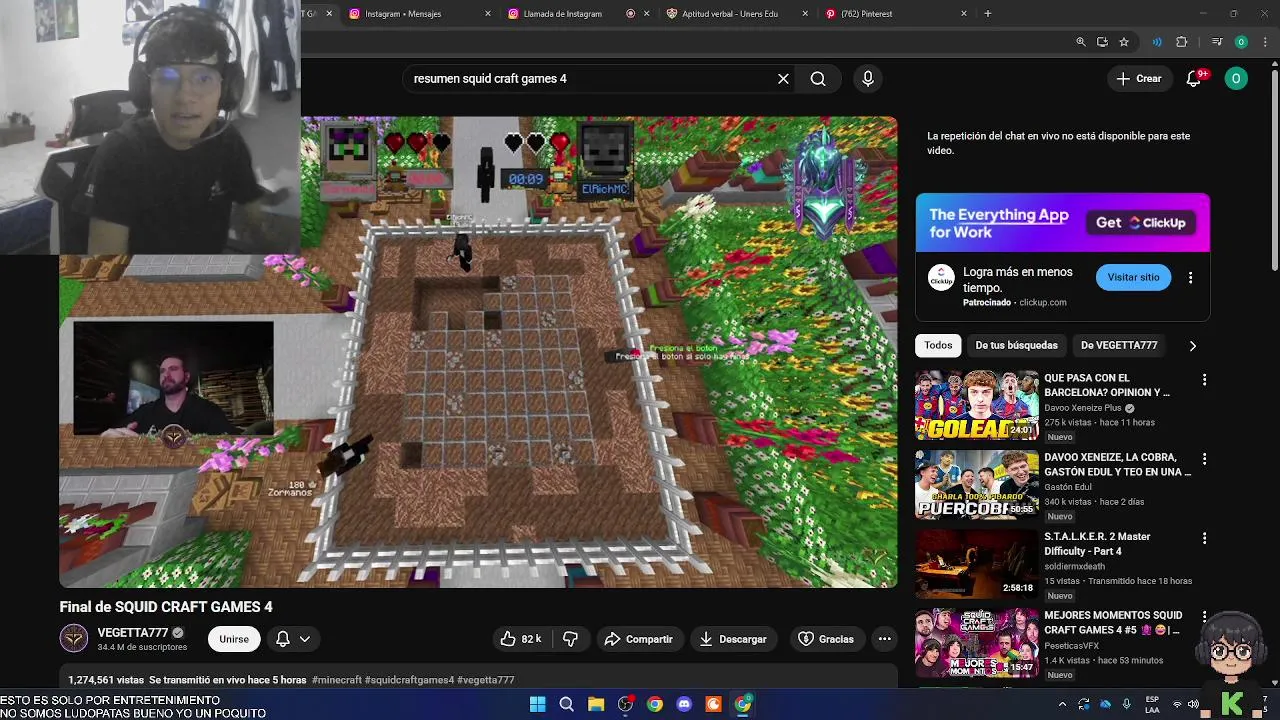Open the Chrome three-dot menu
This screenshot has width=1280, height=720.
tap(1264, 42)
